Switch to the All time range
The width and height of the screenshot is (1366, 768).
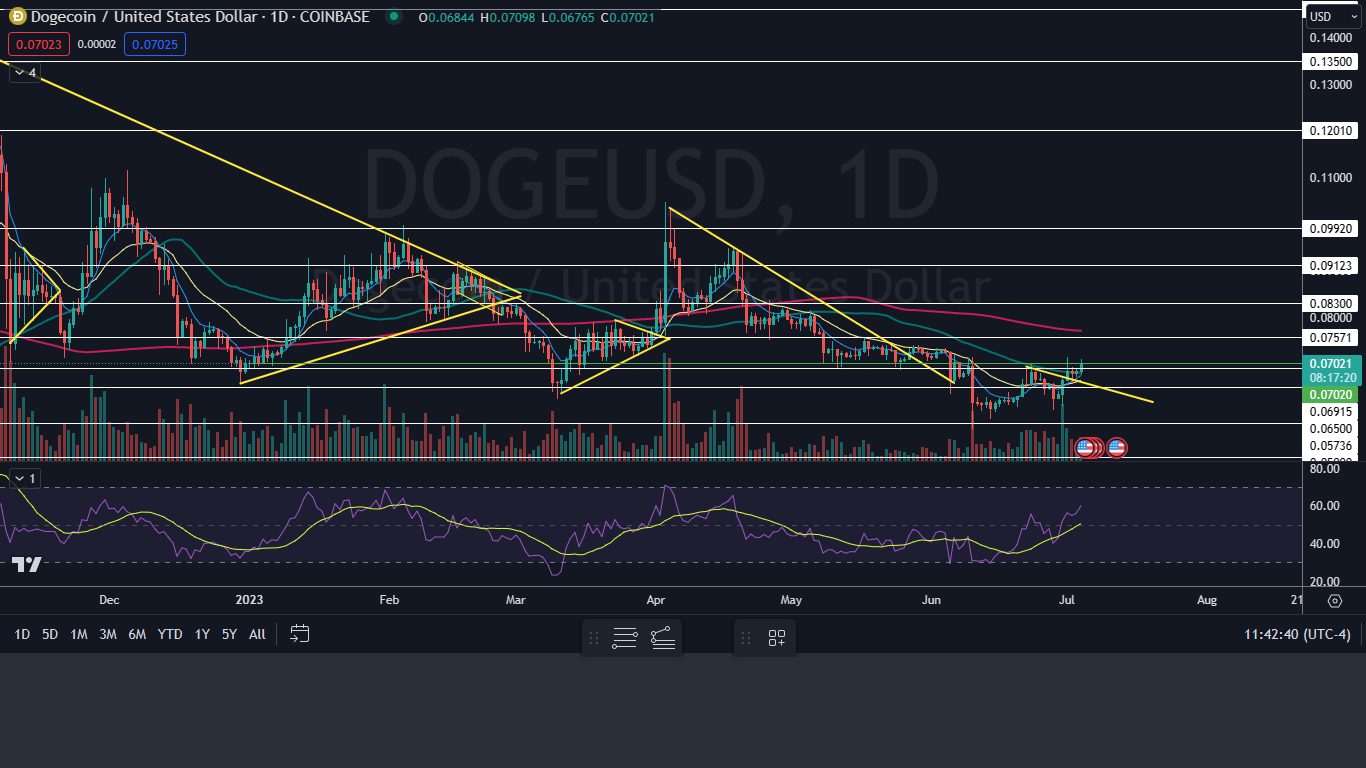coord(257,634)
